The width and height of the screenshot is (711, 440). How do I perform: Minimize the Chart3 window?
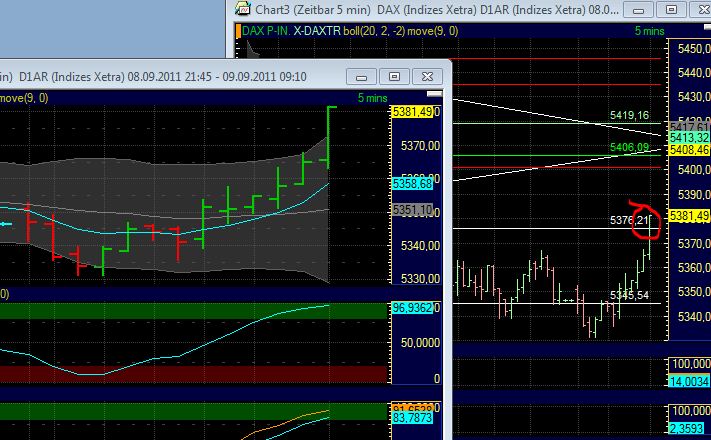point(638,10)
